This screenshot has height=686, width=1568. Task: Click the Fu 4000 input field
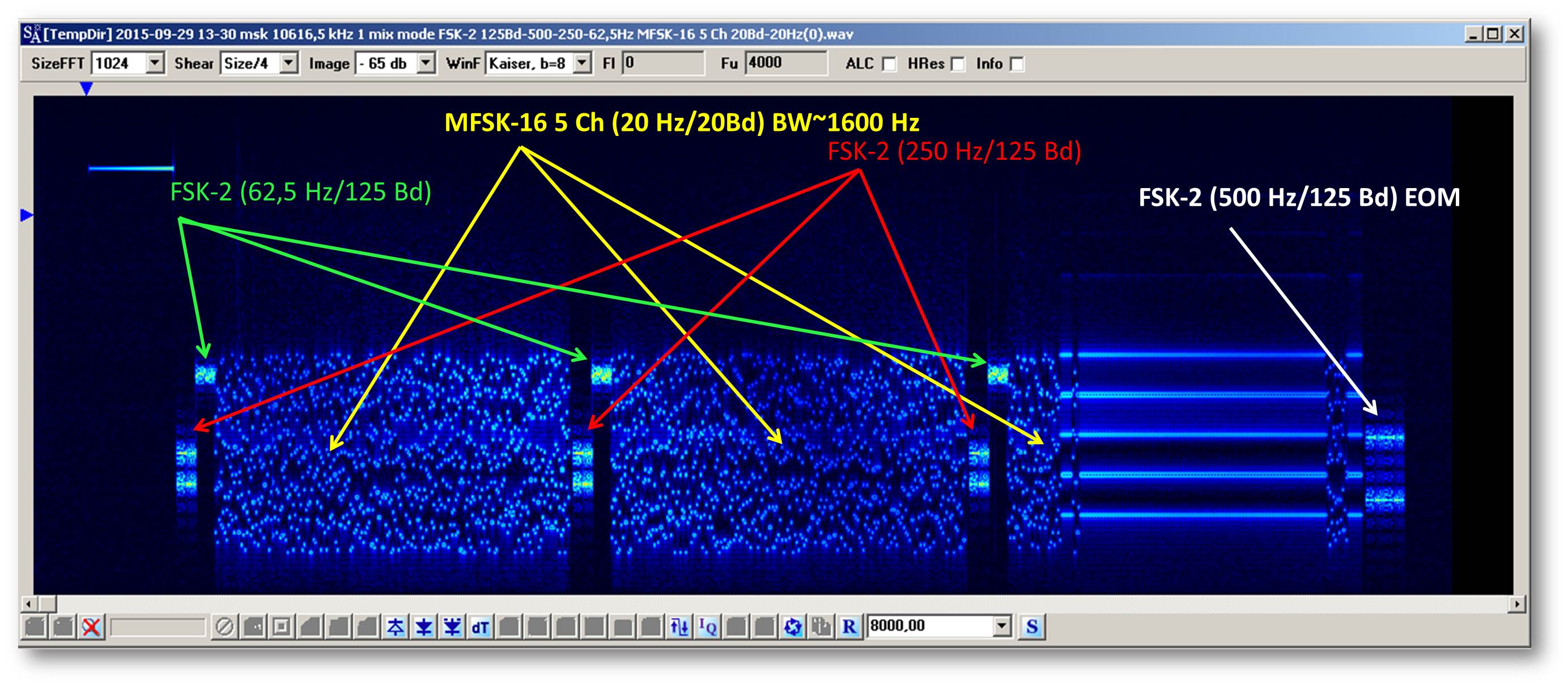click(x=787, y=63)
